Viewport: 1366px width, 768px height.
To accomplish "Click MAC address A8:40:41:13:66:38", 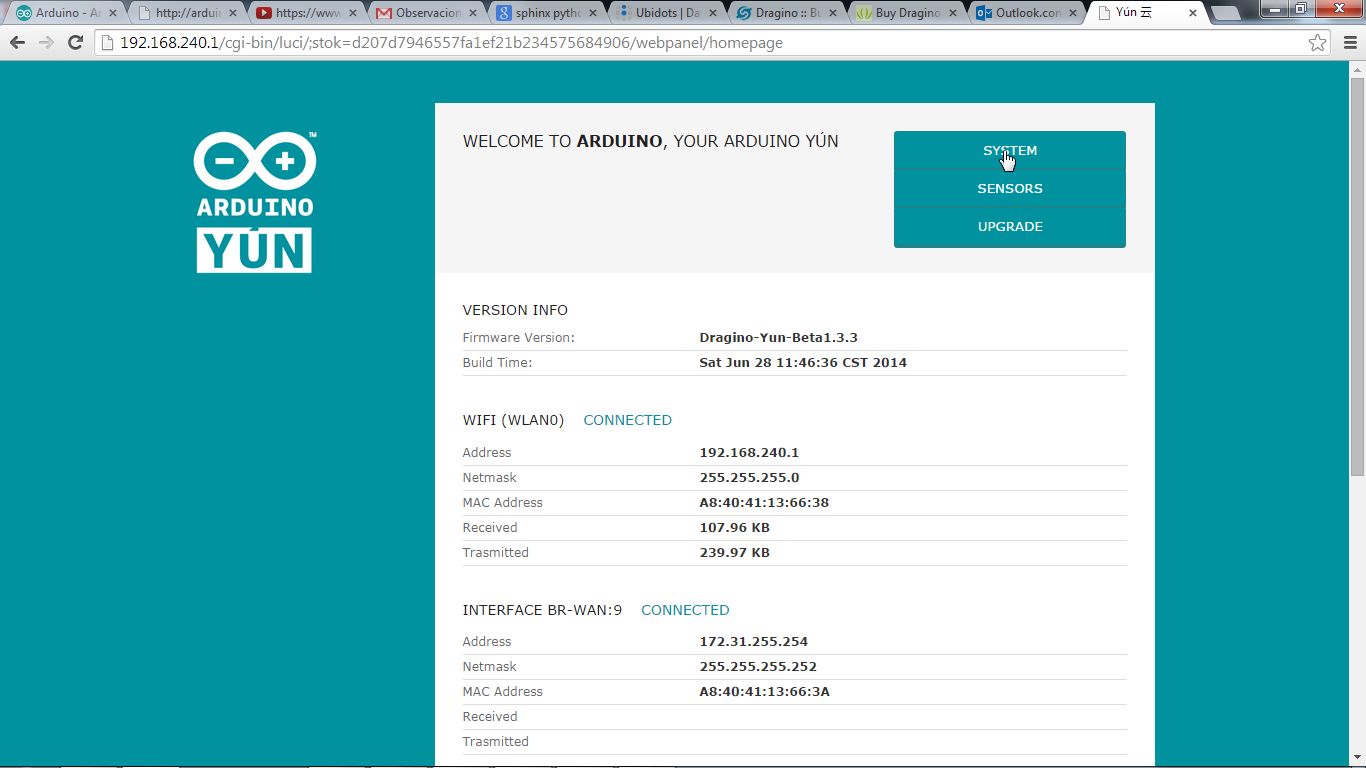I will (764, 503).
